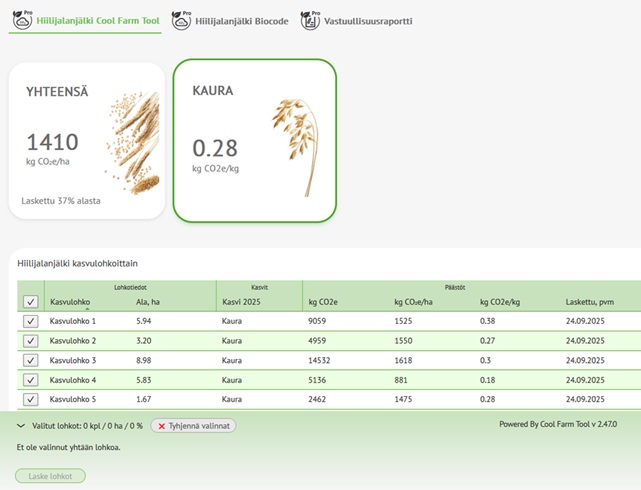Image resolution: width=641 pixels, height=490 pixels.
Task: Toggle the checkbox for Kasvulohko 5
Action: point(30,399)
